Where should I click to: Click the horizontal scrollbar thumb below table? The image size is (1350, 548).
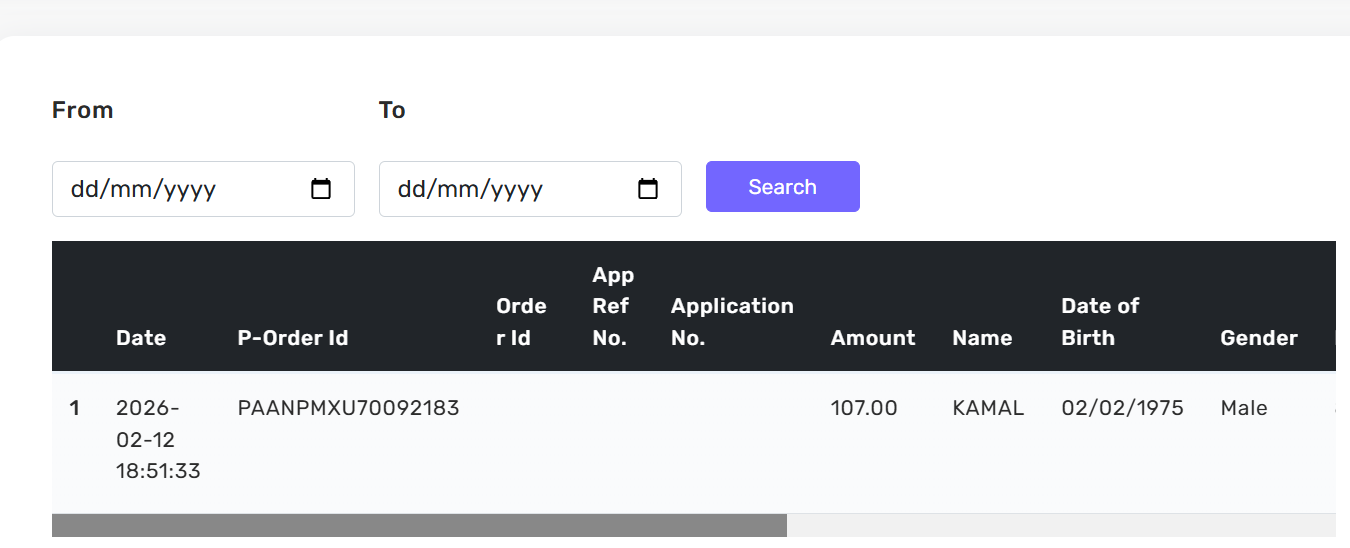(x=419, y=526)
